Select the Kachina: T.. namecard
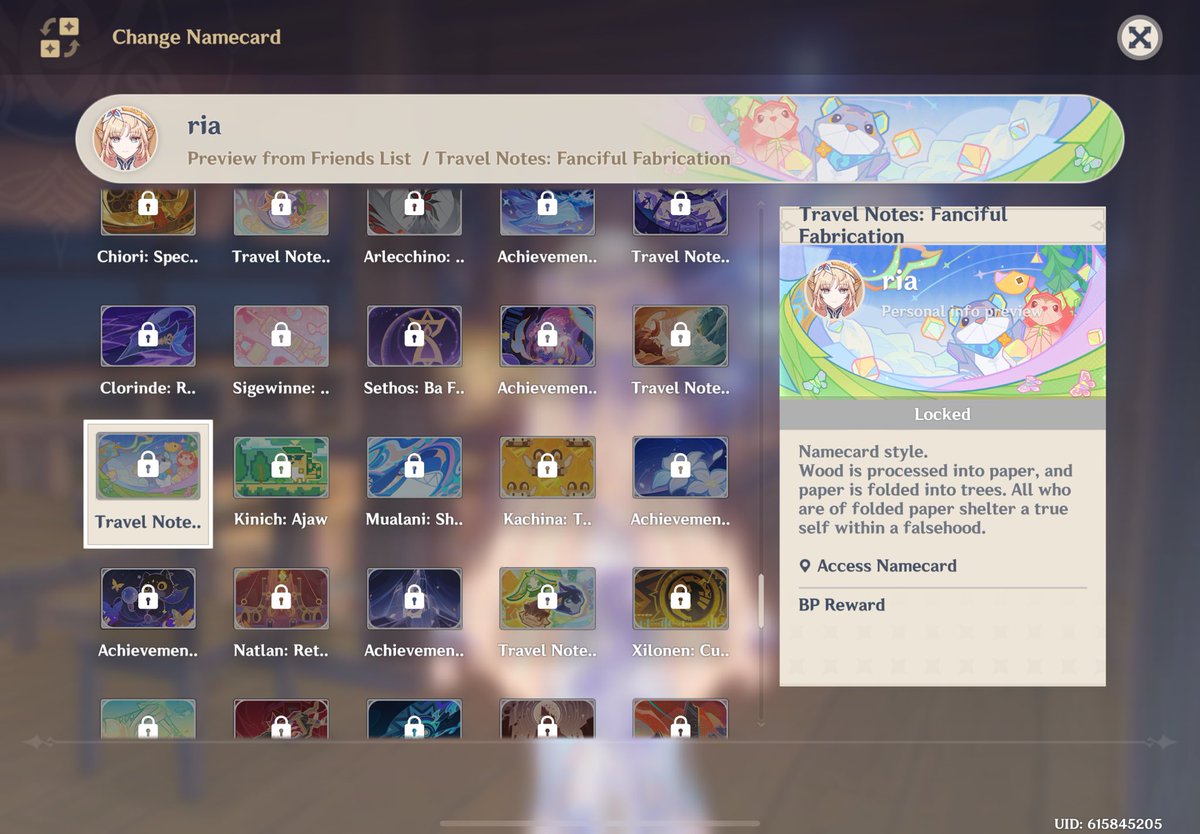Image resolution: width=1200 pixels, height=834 pixels. (547, 483)
